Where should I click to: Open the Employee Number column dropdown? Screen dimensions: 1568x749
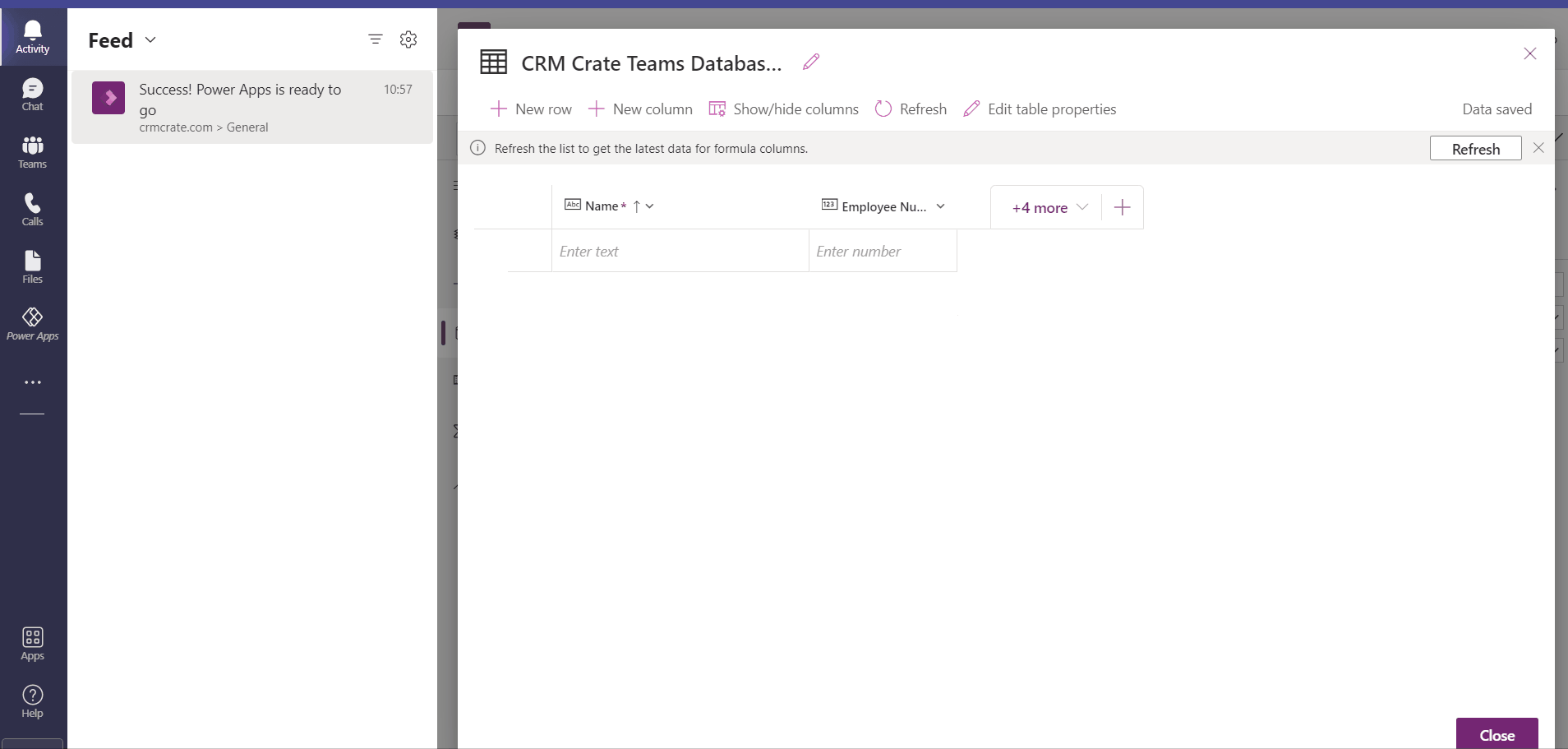point(941,206)
